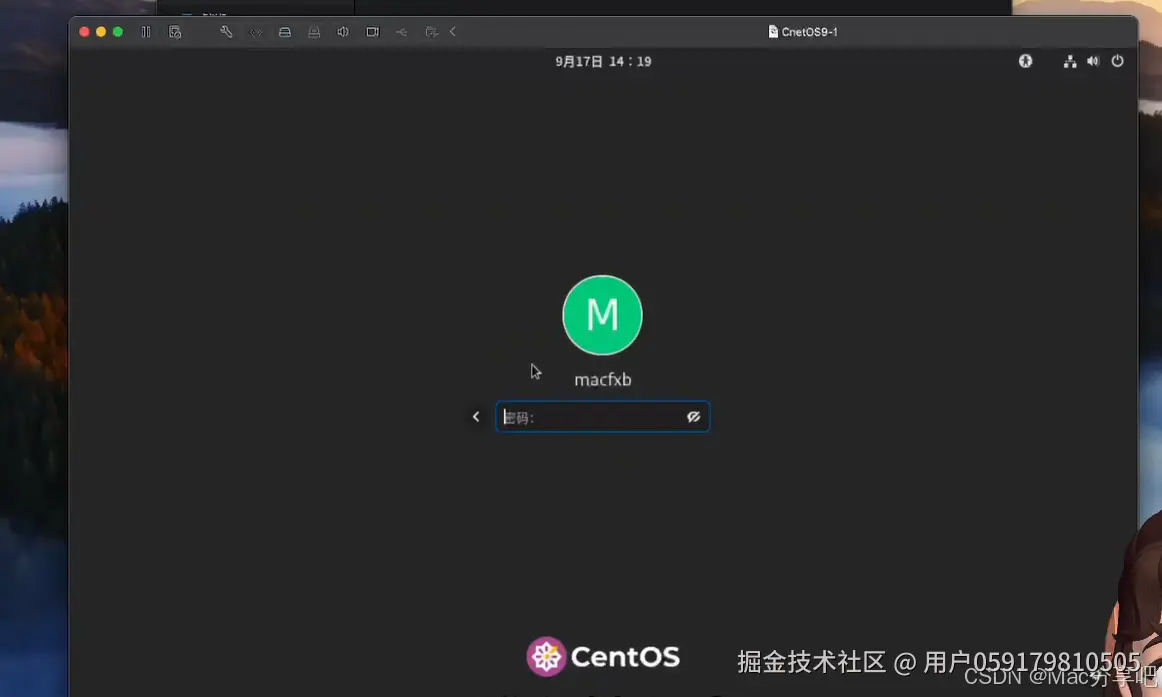1162x697 pixels.
Task: Open the calendar by clicking the date and time
Action: [603, 61]
